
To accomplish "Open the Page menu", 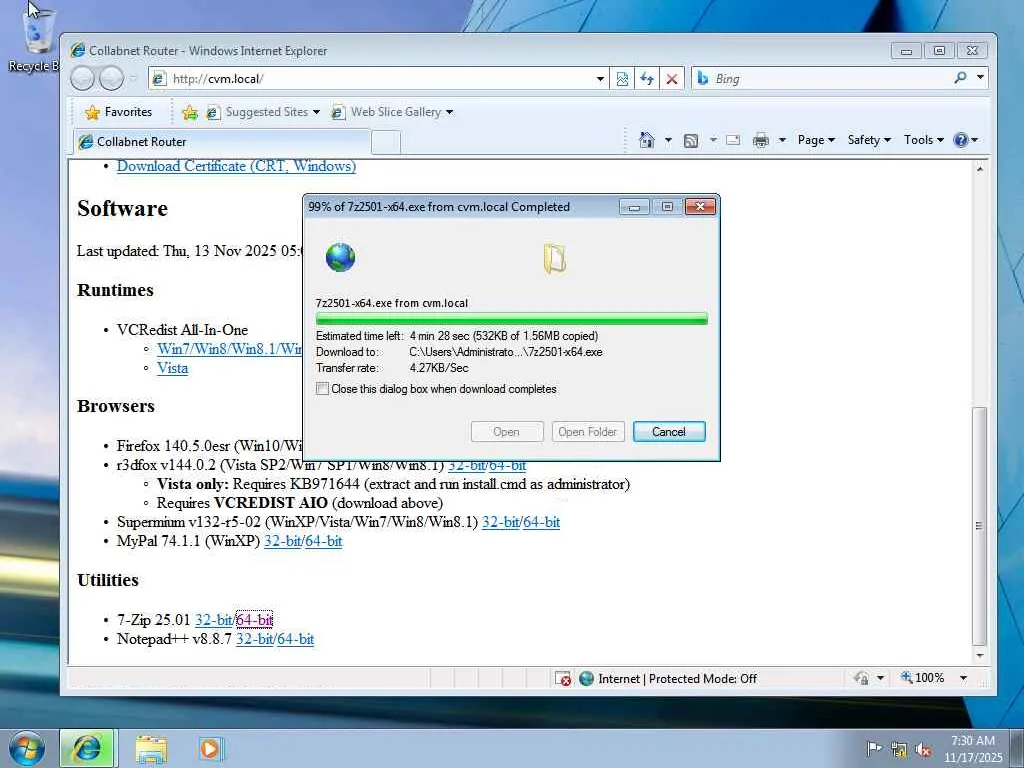I will tap(816, 140).
